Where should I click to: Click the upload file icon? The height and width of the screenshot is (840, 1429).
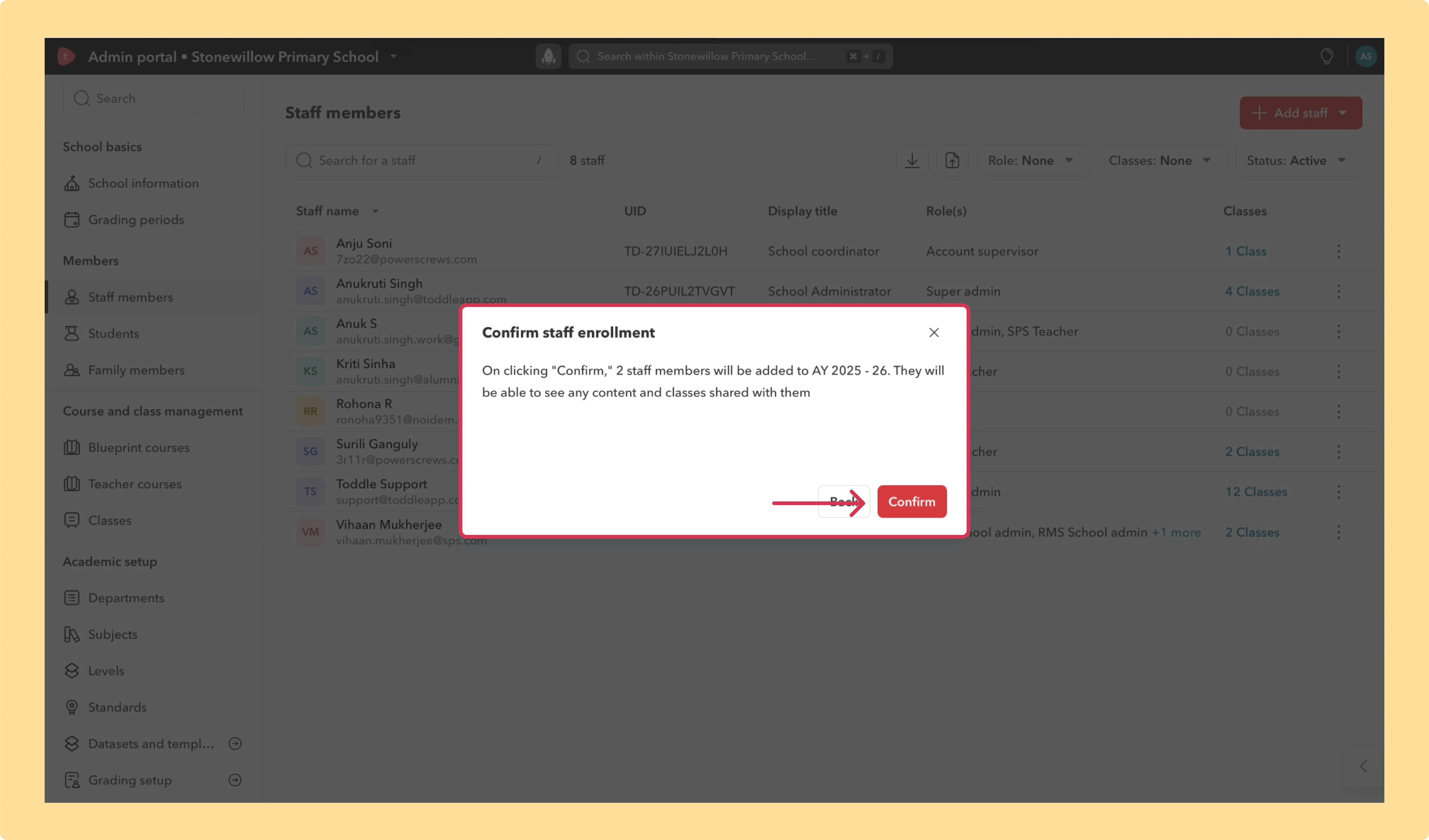pos(952,160)
